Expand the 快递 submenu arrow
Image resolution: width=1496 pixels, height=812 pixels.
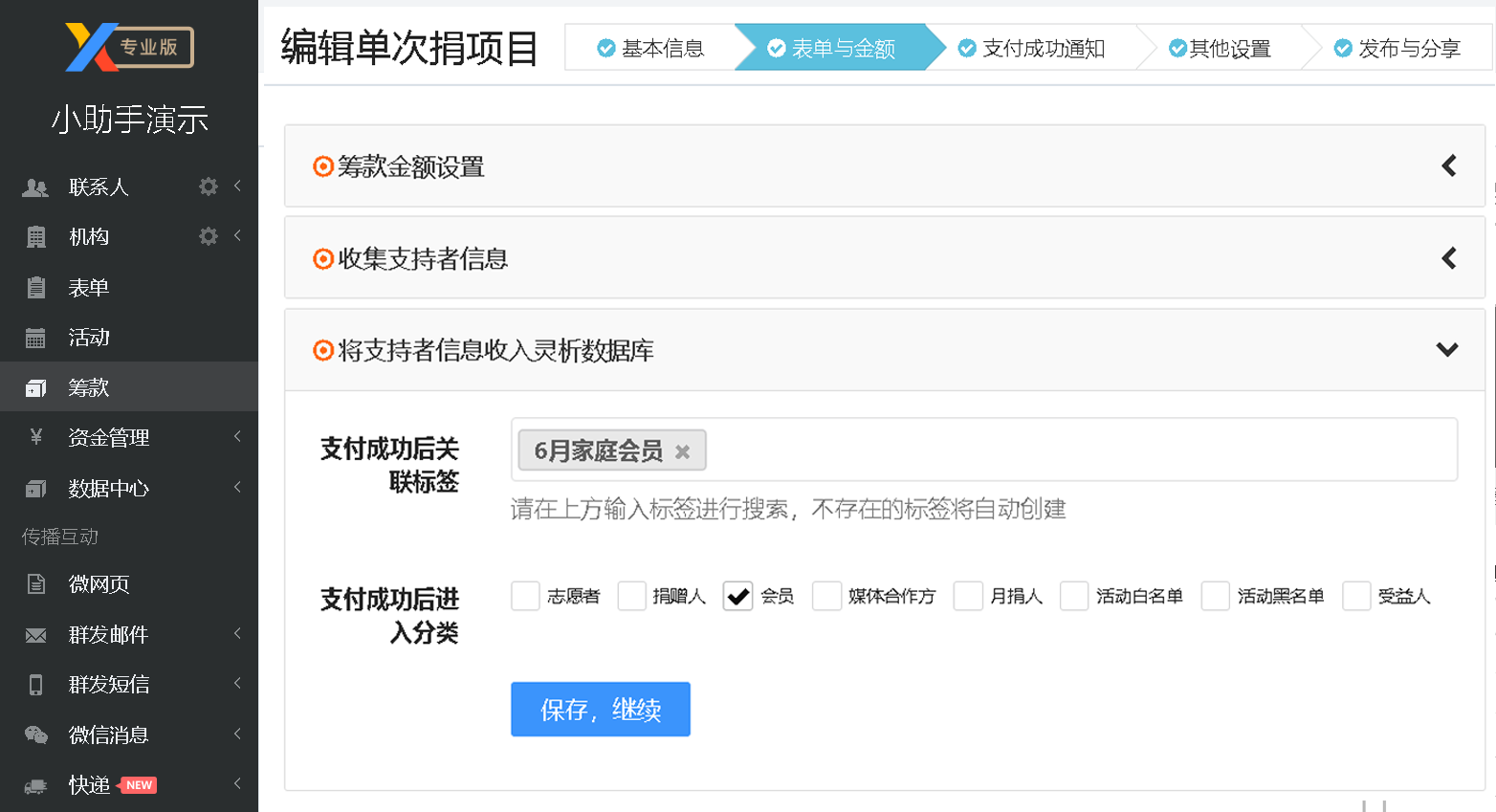point(237,783)
